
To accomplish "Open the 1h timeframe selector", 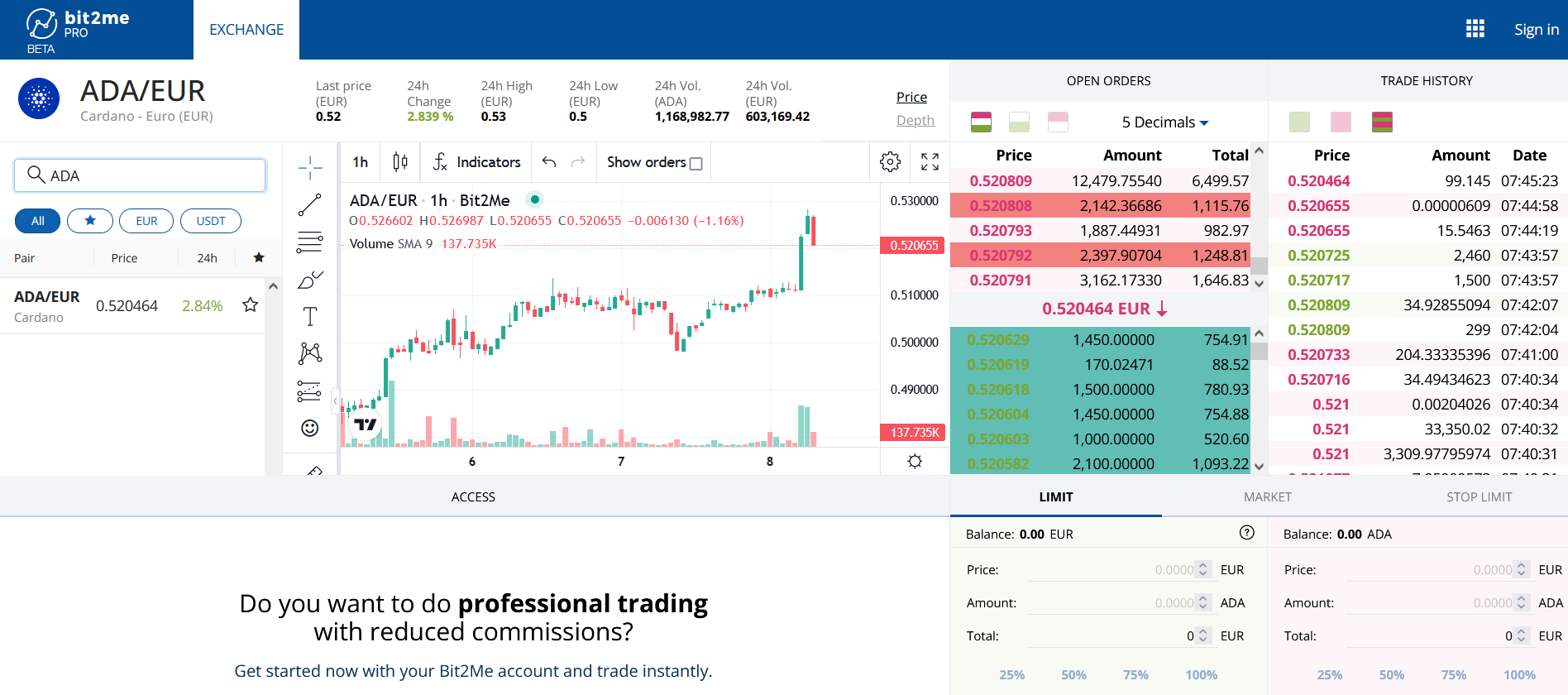I will click(361, 162).
